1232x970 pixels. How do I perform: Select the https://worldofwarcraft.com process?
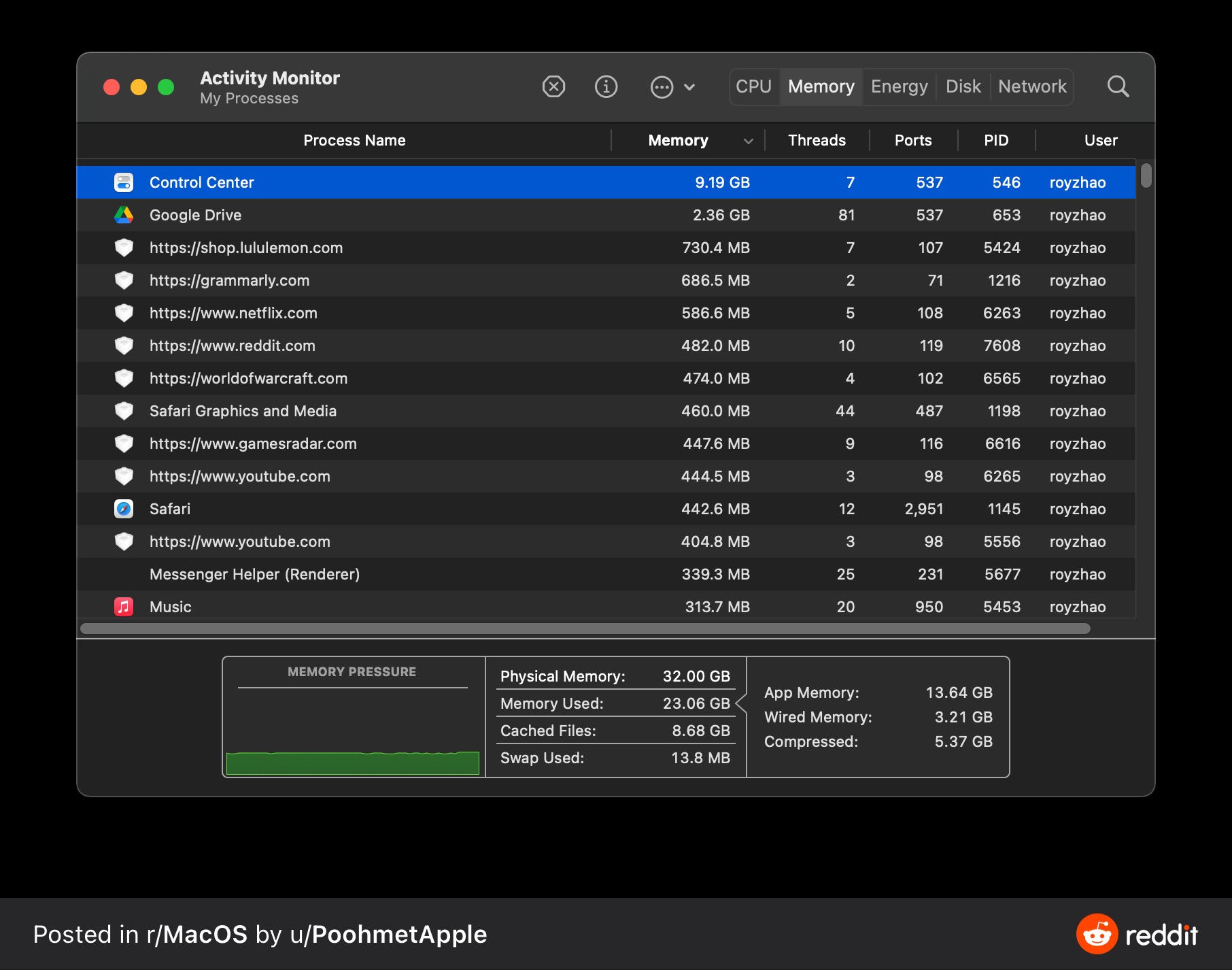coord(248,378)
